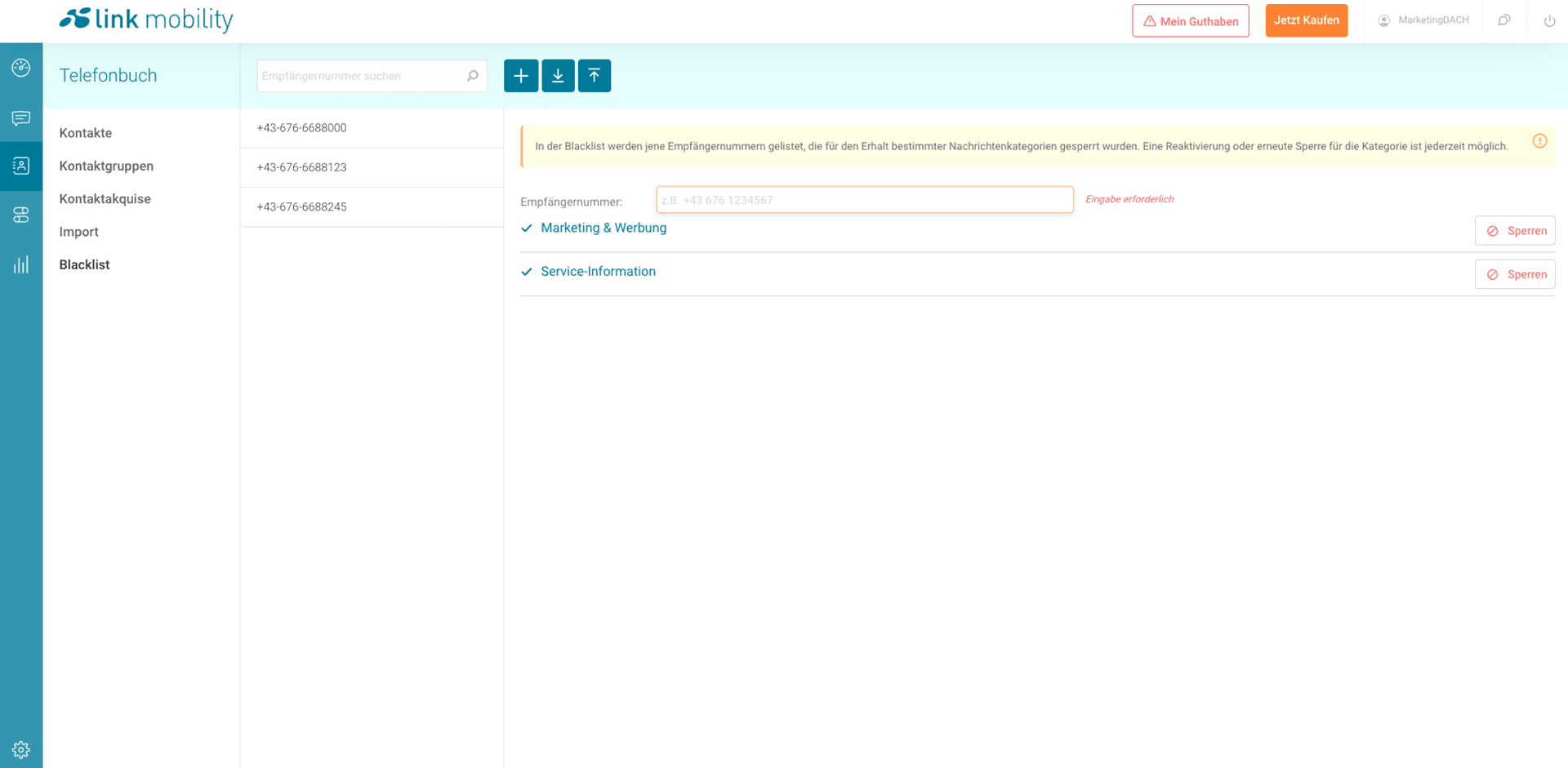The height and width of the screenshot is (768, 1568).
Task: Open Kontaktgruppen menu item
Action: (106, 166)
